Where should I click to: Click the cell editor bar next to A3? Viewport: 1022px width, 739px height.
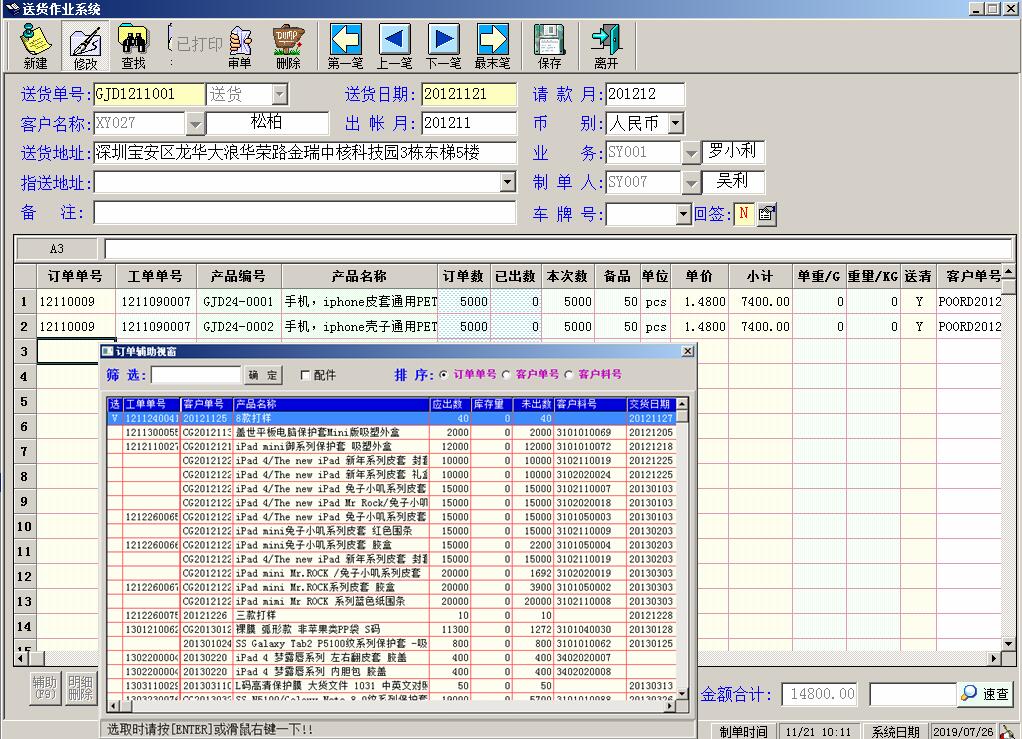pos(558,248)
